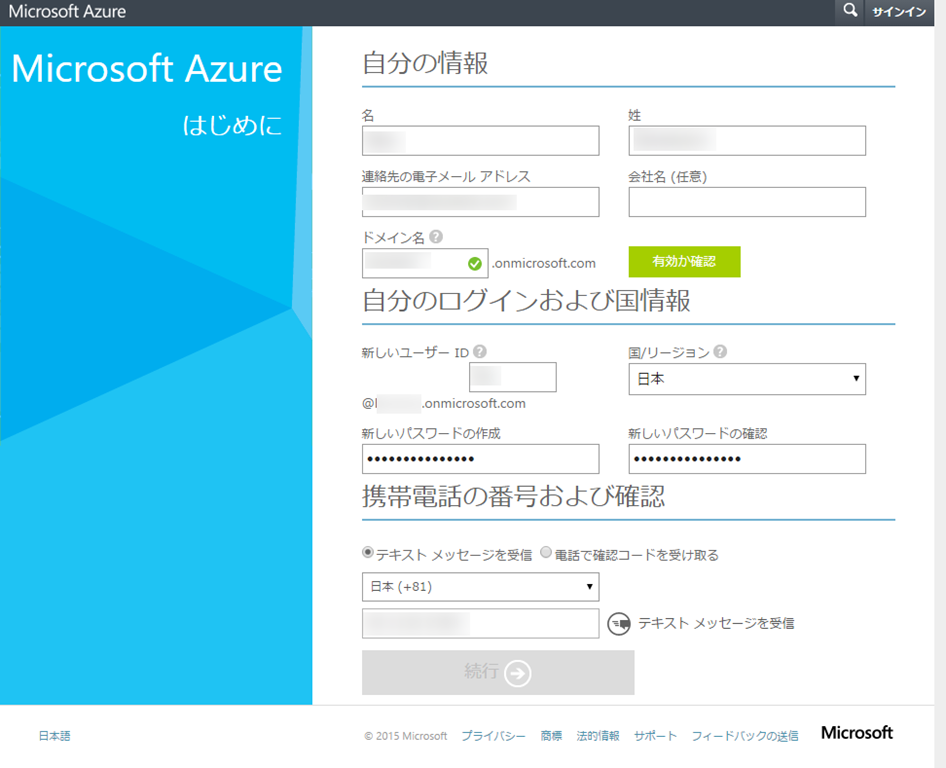The image size is (946, 768).
Task: Click the arrow icon on 続行 button
Action: tap(518, 673)
